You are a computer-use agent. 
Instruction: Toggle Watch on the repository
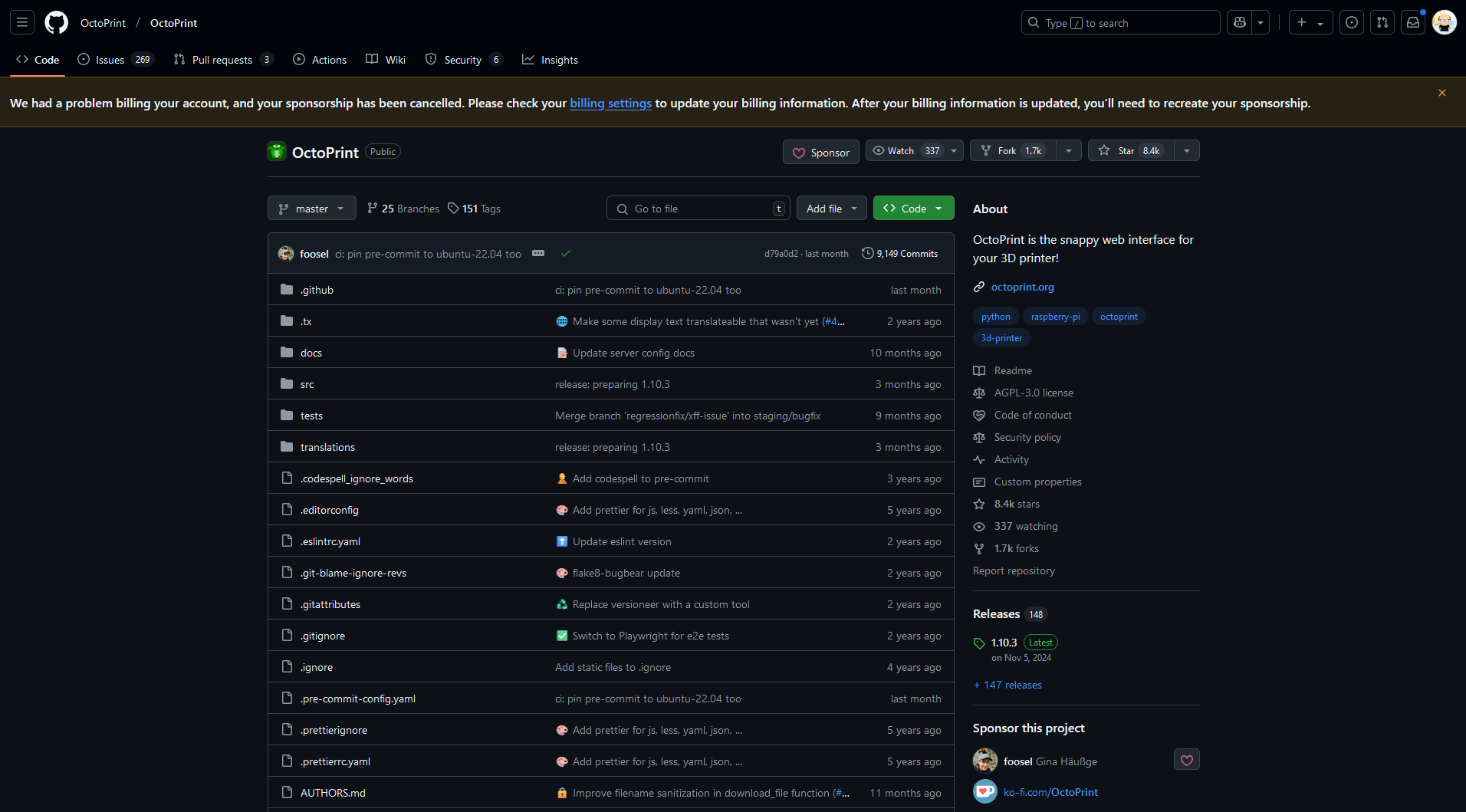coord(906,151)
